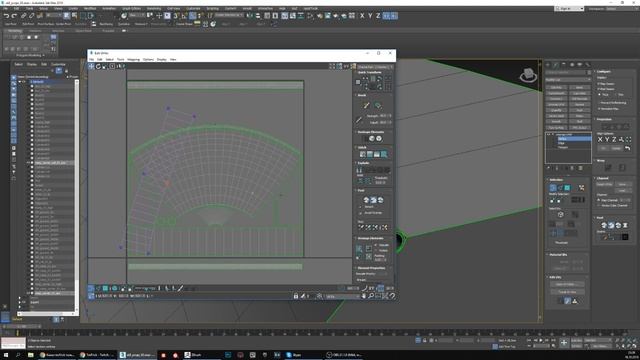Select Rotate tool in Edit UVWs toolbar
The width and height of the screenshot is (640, 360).
[98, 66]
